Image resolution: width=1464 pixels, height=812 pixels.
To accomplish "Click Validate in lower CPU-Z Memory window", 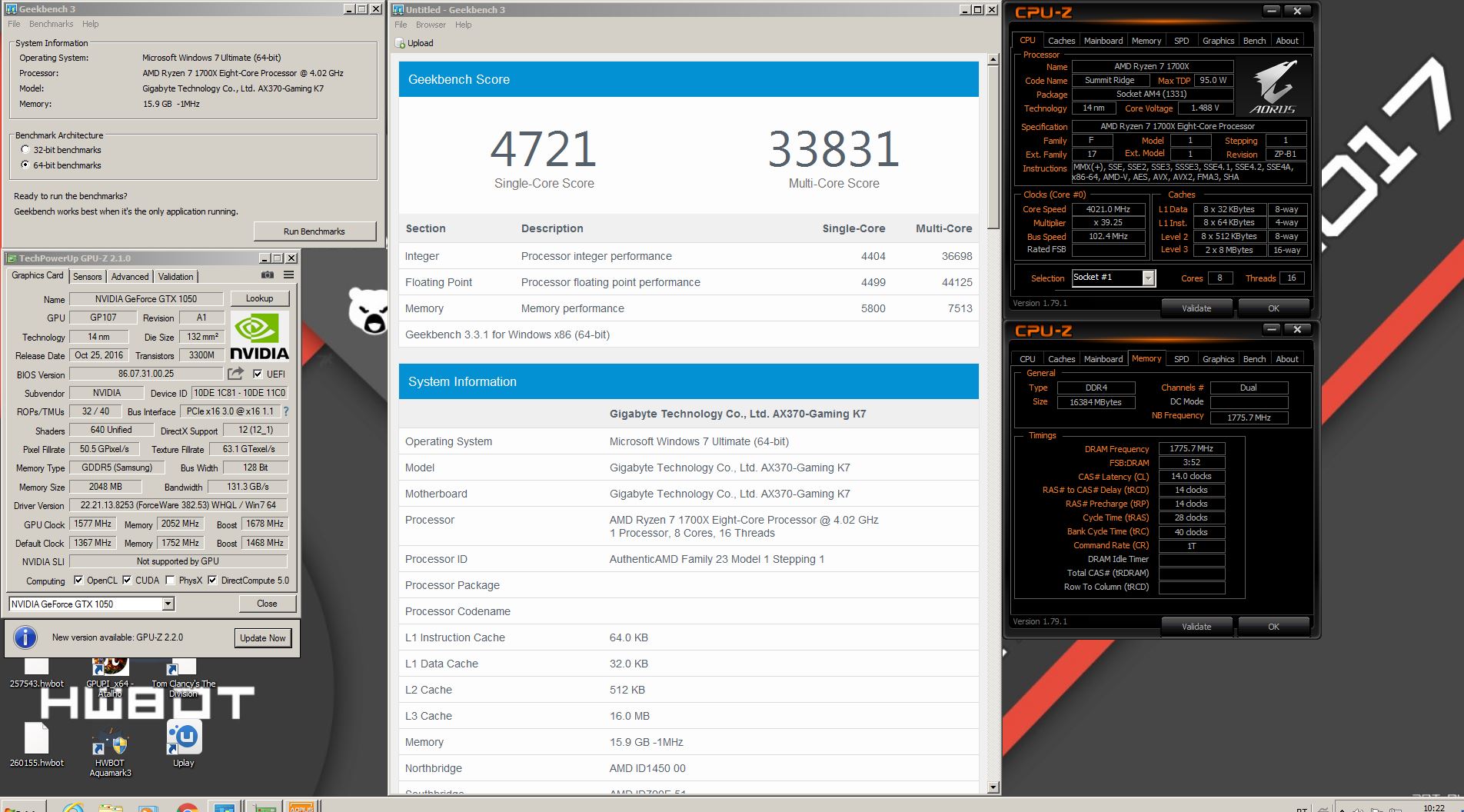I will pyautogui.click(x=1196, y=627).
